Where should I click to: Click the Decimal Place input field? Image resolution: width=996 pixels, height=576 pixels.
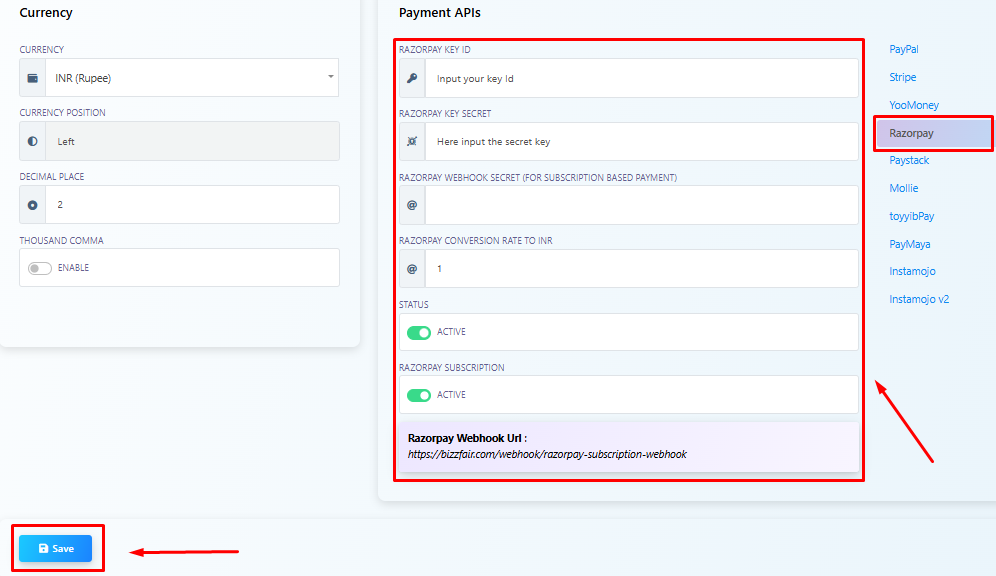192,204
